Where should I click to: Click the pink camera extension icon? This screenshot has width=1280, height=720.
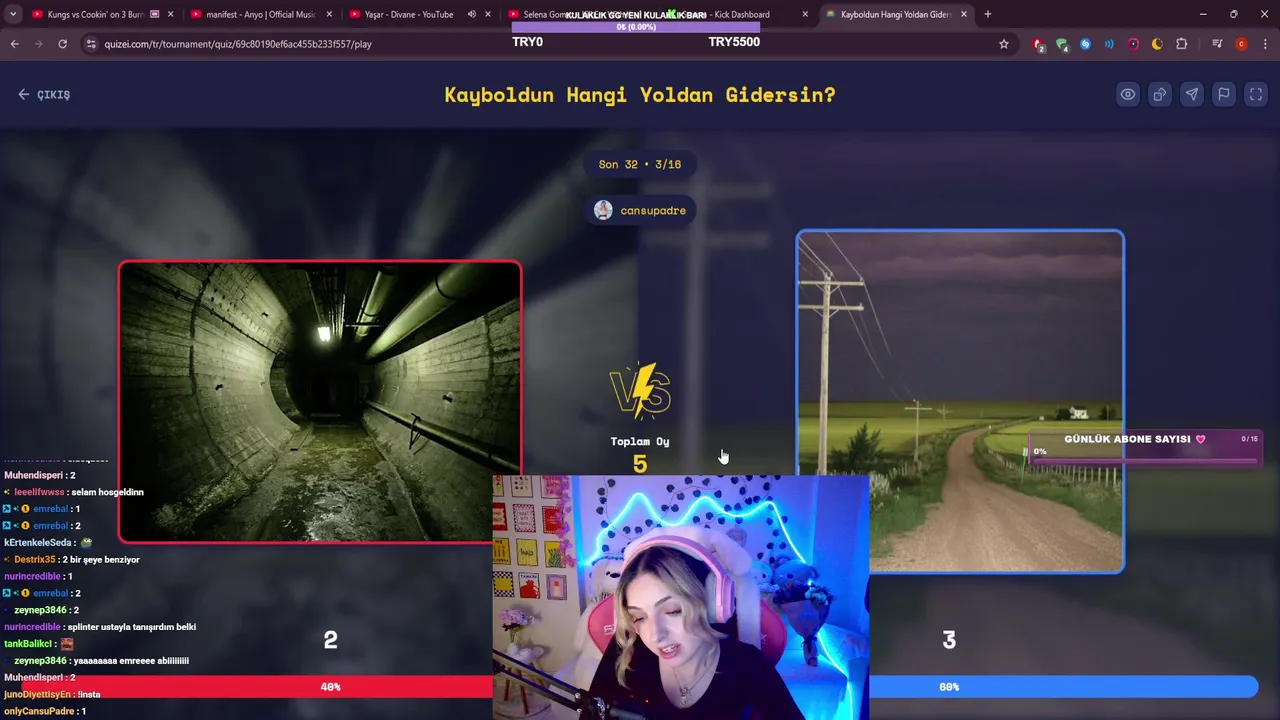coord(1133,44)
